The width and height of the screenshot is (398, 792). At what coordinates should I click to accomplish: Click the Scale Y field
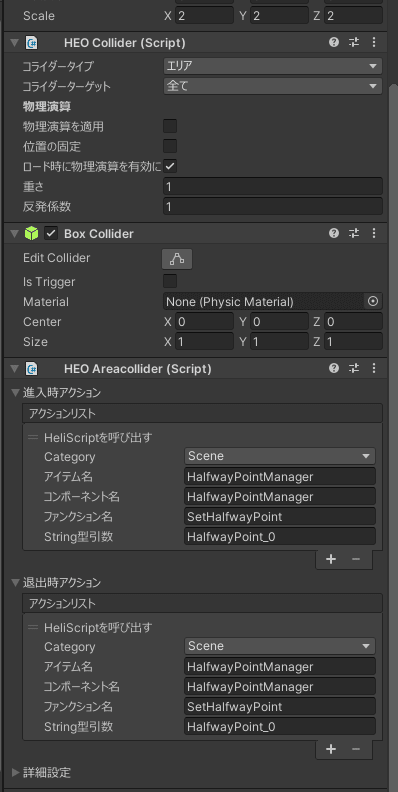(x=279, y=16)
